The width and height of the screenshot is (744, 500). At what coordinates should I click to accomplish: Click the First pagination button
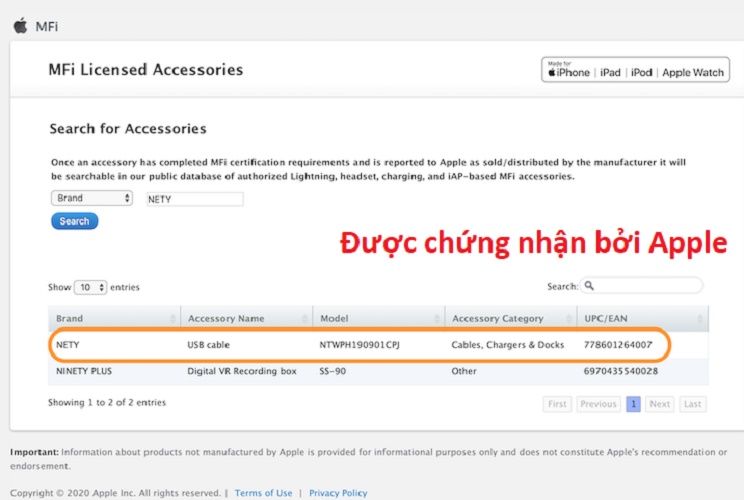(x=557, y=404)
